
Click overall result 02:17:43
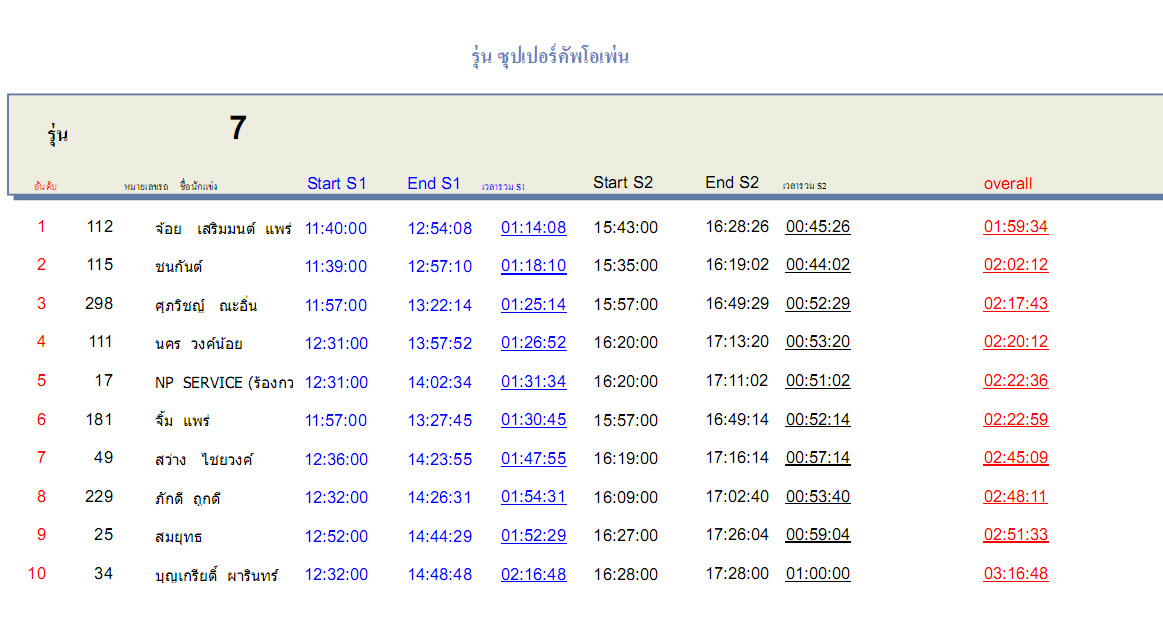tap(1015, 304)
